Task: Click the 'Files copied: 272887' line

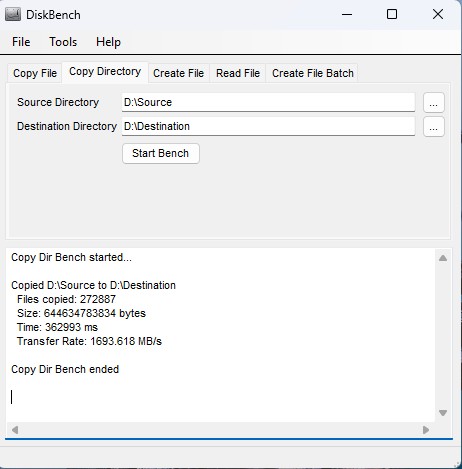Action: coord(66,299)
